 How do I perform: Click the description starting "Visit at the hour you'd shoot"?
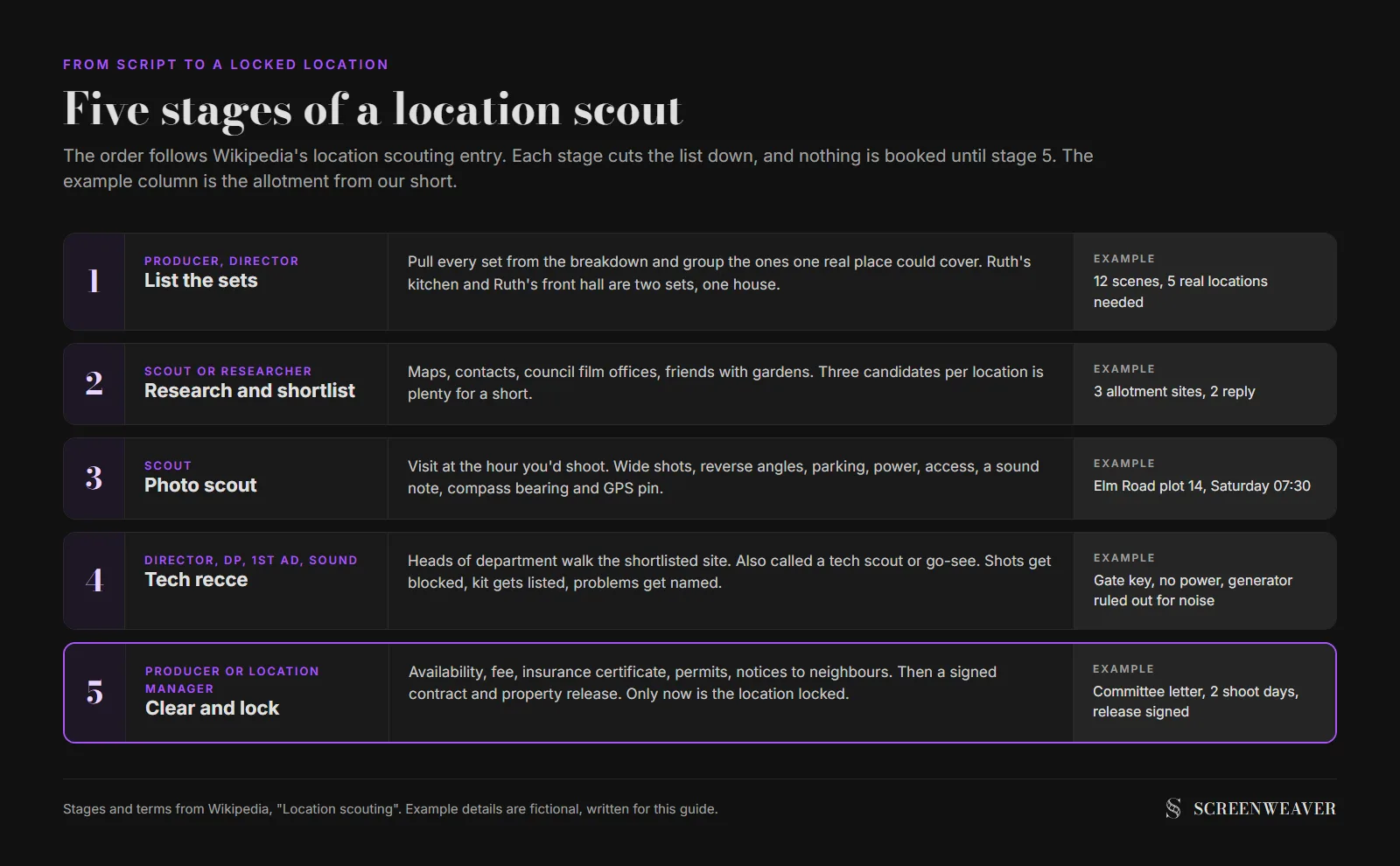click(x=724, y=477)
